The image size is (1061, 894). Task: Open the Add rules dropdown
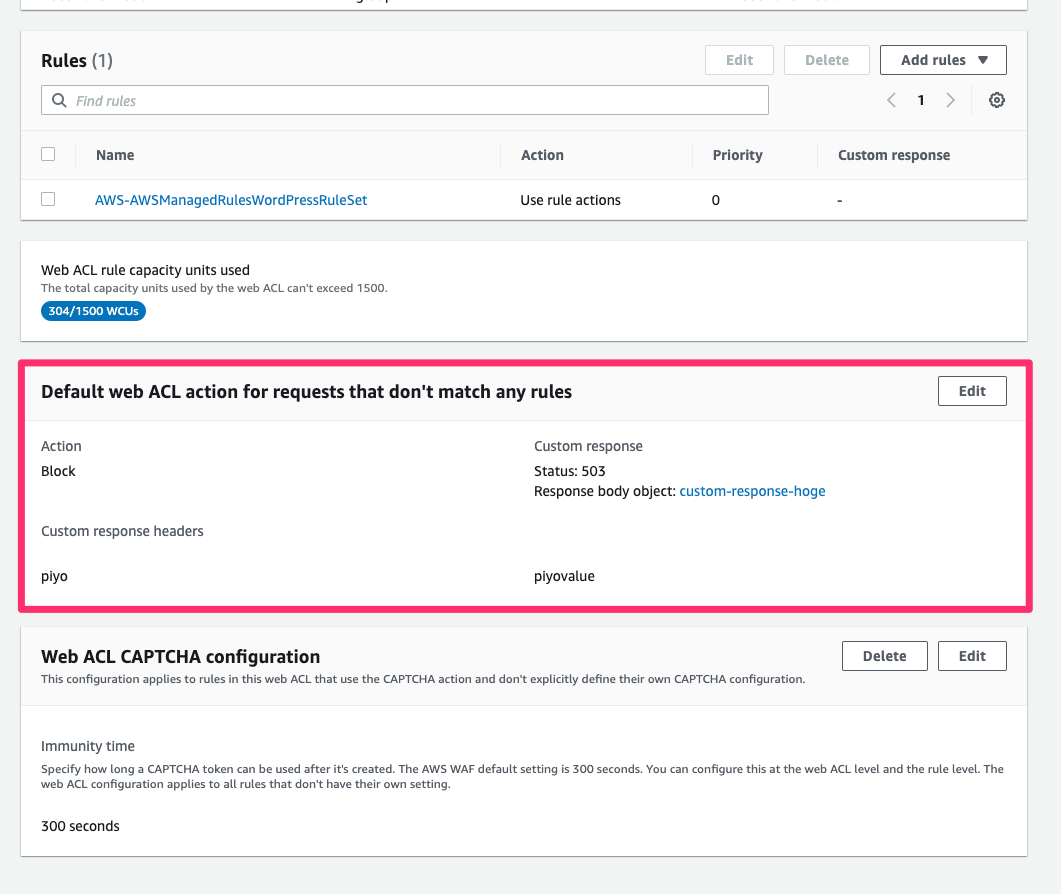point(942,60)
